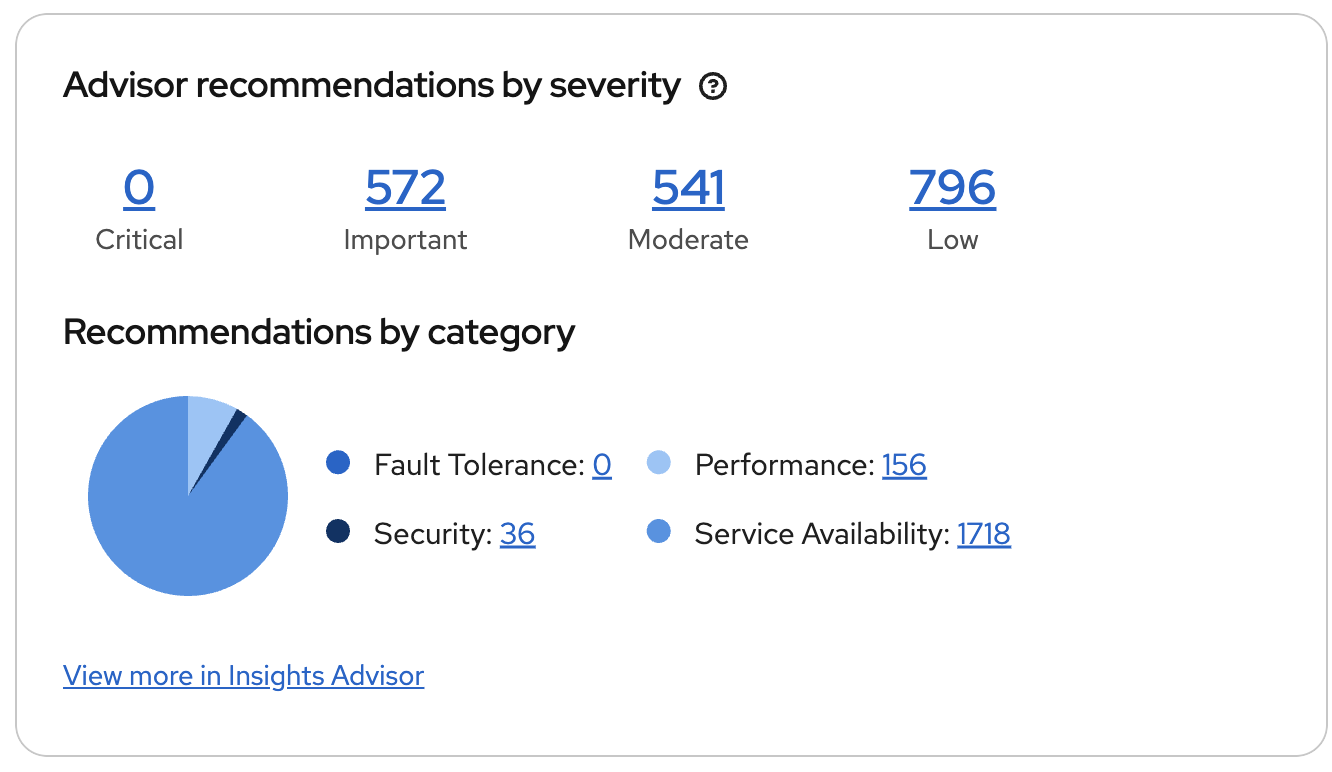Click the Fault Tolerance legend dot
Viewport: 1332px width, 772px height.
pos(338,463)
